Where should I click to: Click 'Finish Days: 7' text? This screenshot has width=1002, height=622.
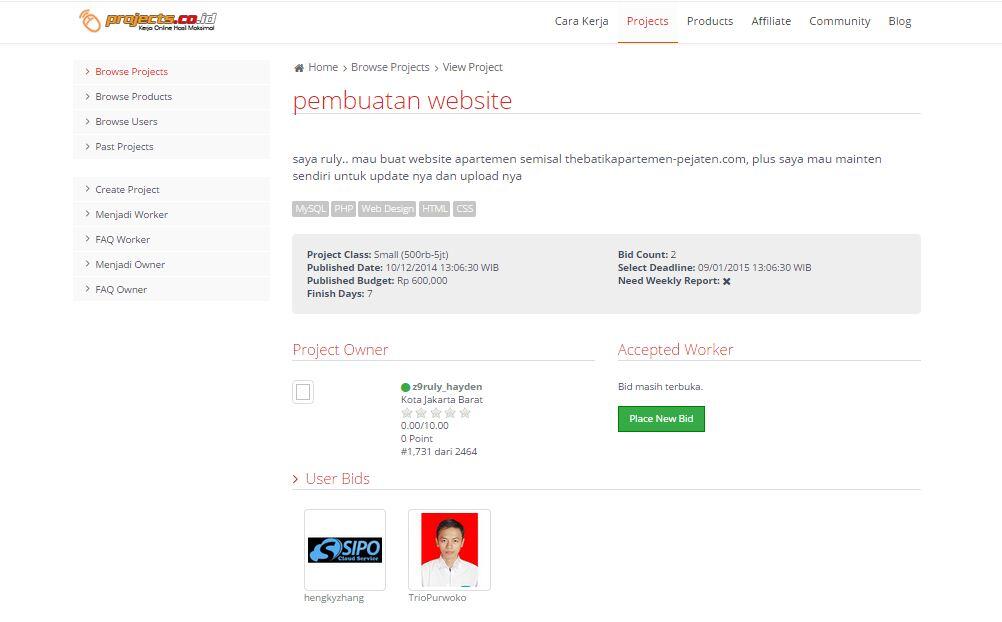click(339, 293)
